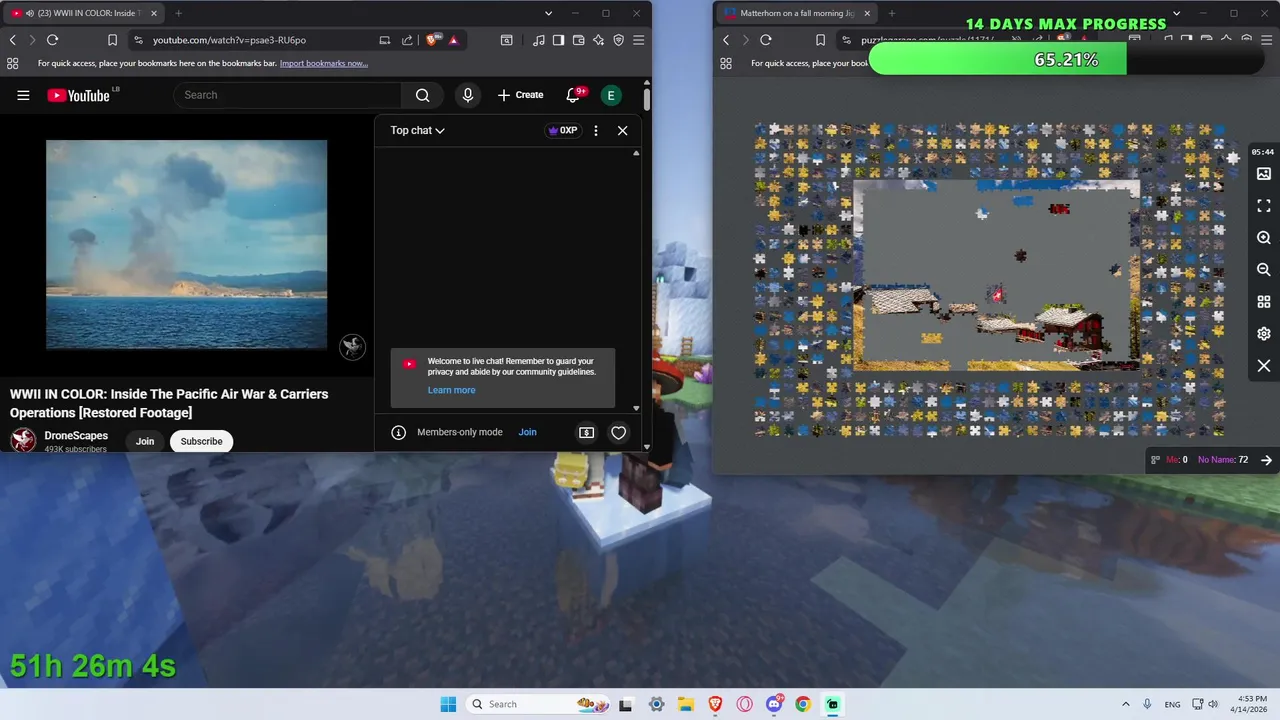Open the DroneScapes channel avatar

point(23,440)
